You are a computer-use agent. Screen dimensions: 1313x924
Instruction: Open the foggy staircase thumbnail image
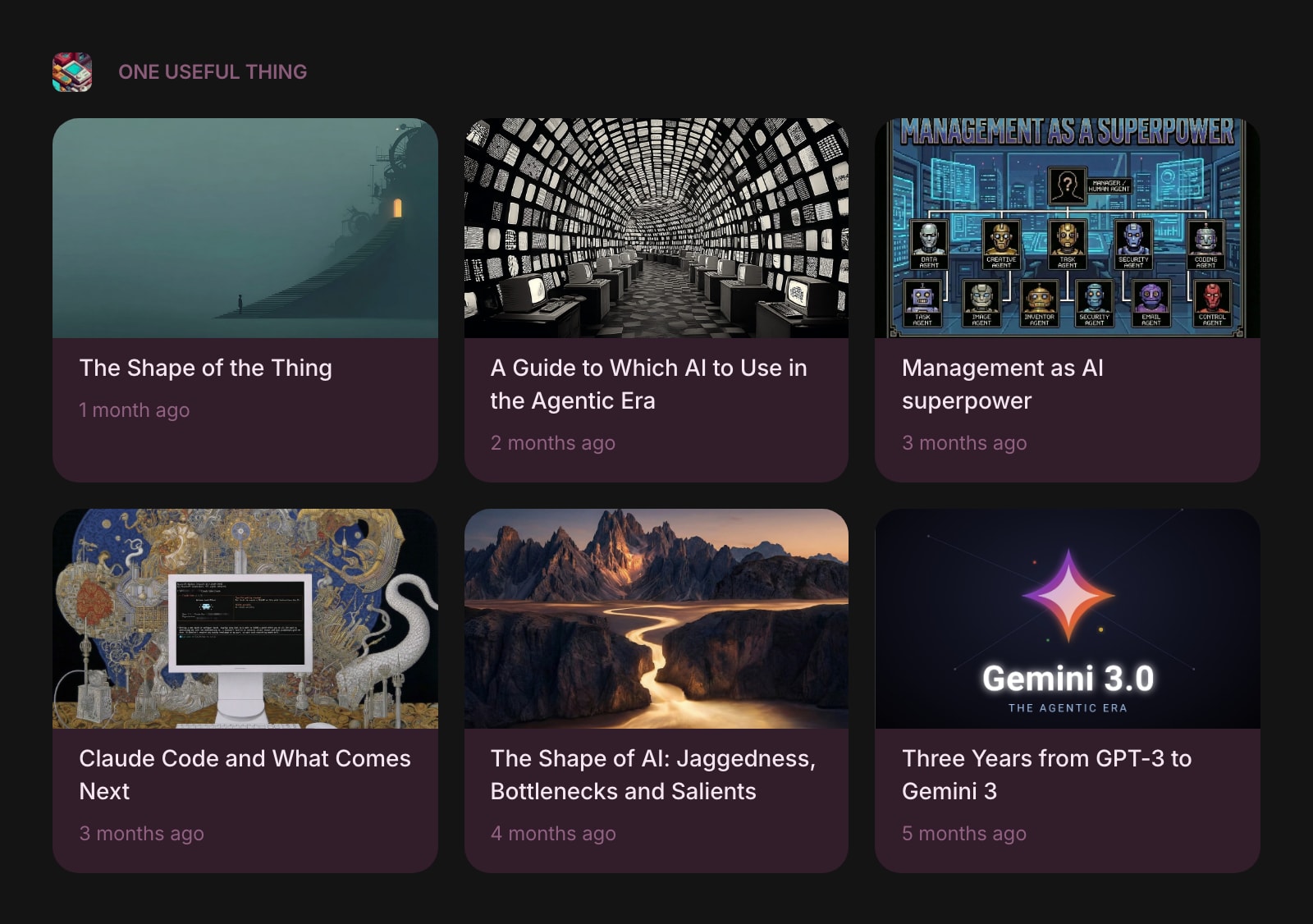pos(245,228)
